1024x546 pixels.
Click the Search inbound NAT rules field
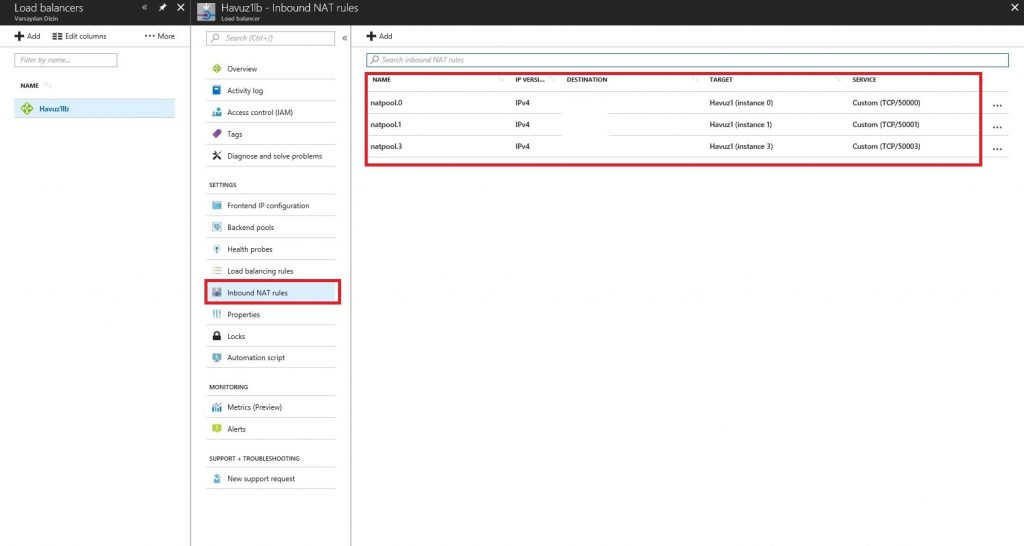pyautogui.click(x=690, y=60)
